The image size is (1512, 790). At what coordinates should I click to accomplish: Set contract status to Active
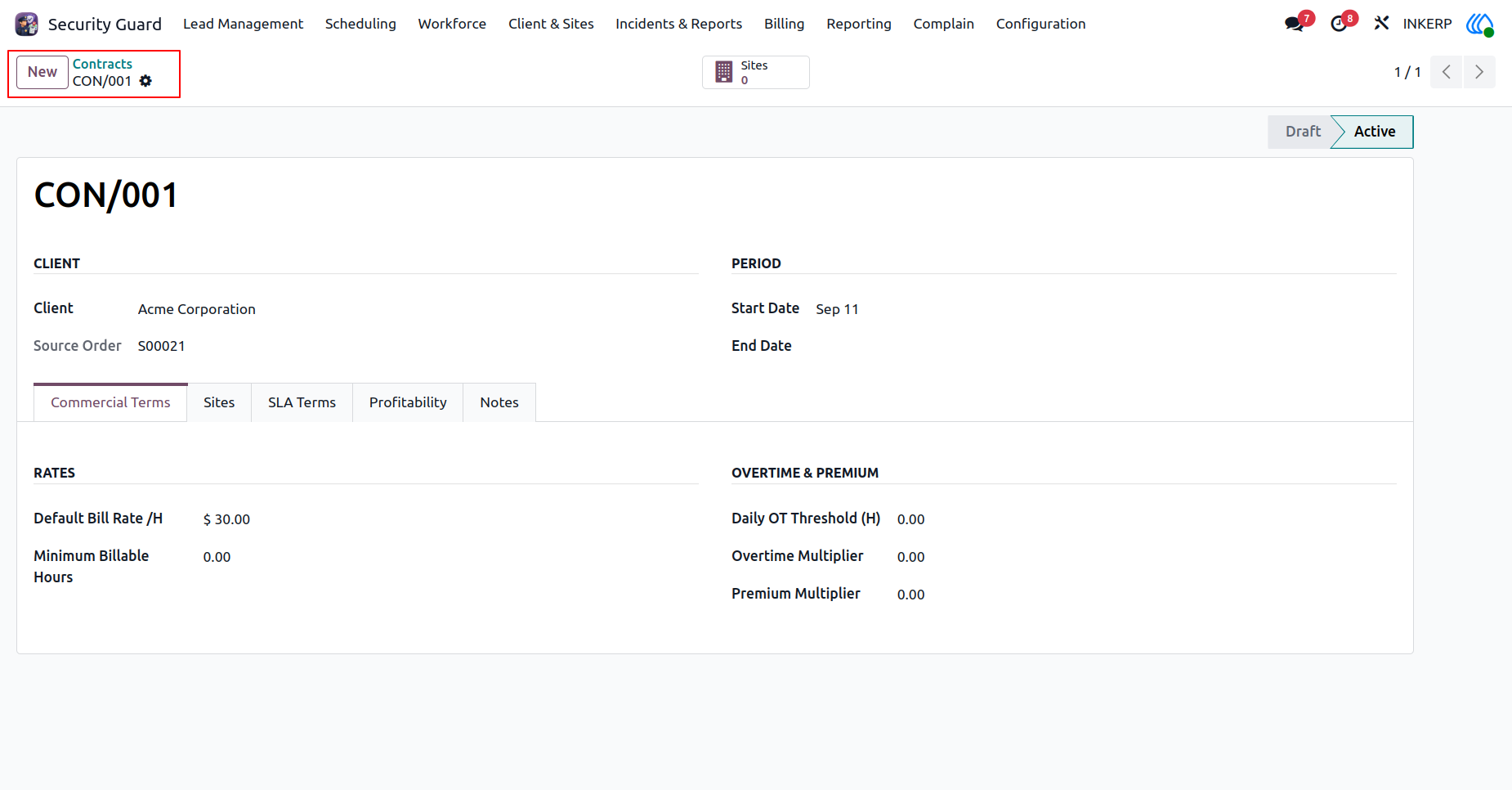click(1374, 132)
